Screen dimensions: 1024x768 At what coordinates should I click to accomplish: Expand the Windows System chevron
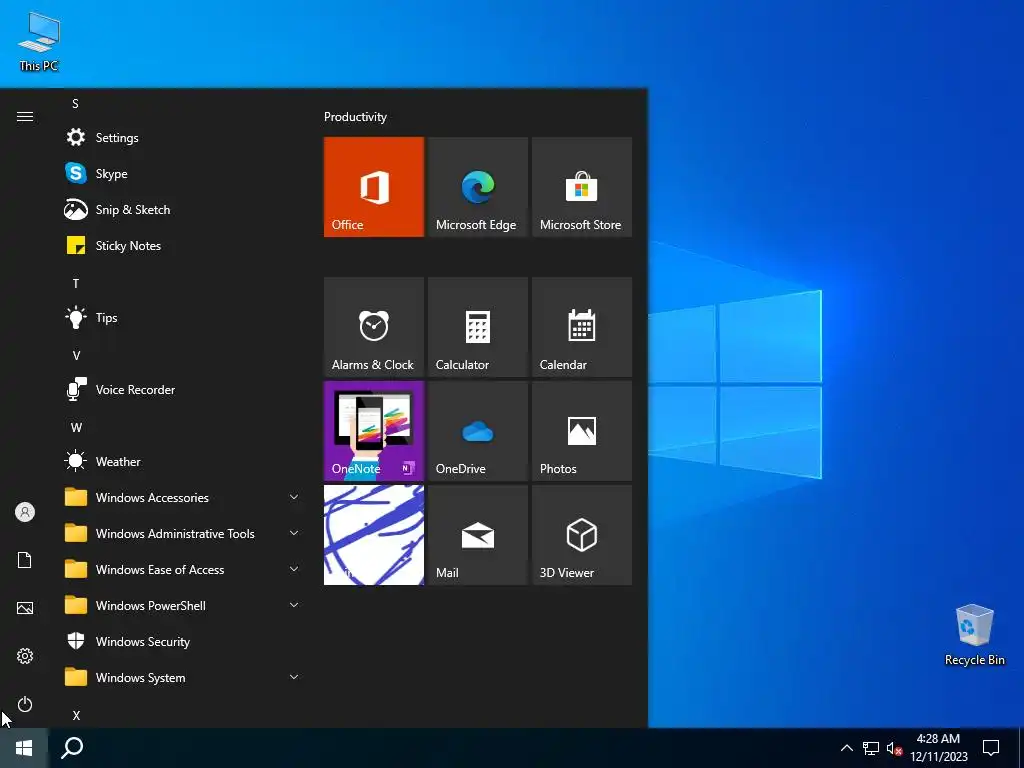click(294, 677)
